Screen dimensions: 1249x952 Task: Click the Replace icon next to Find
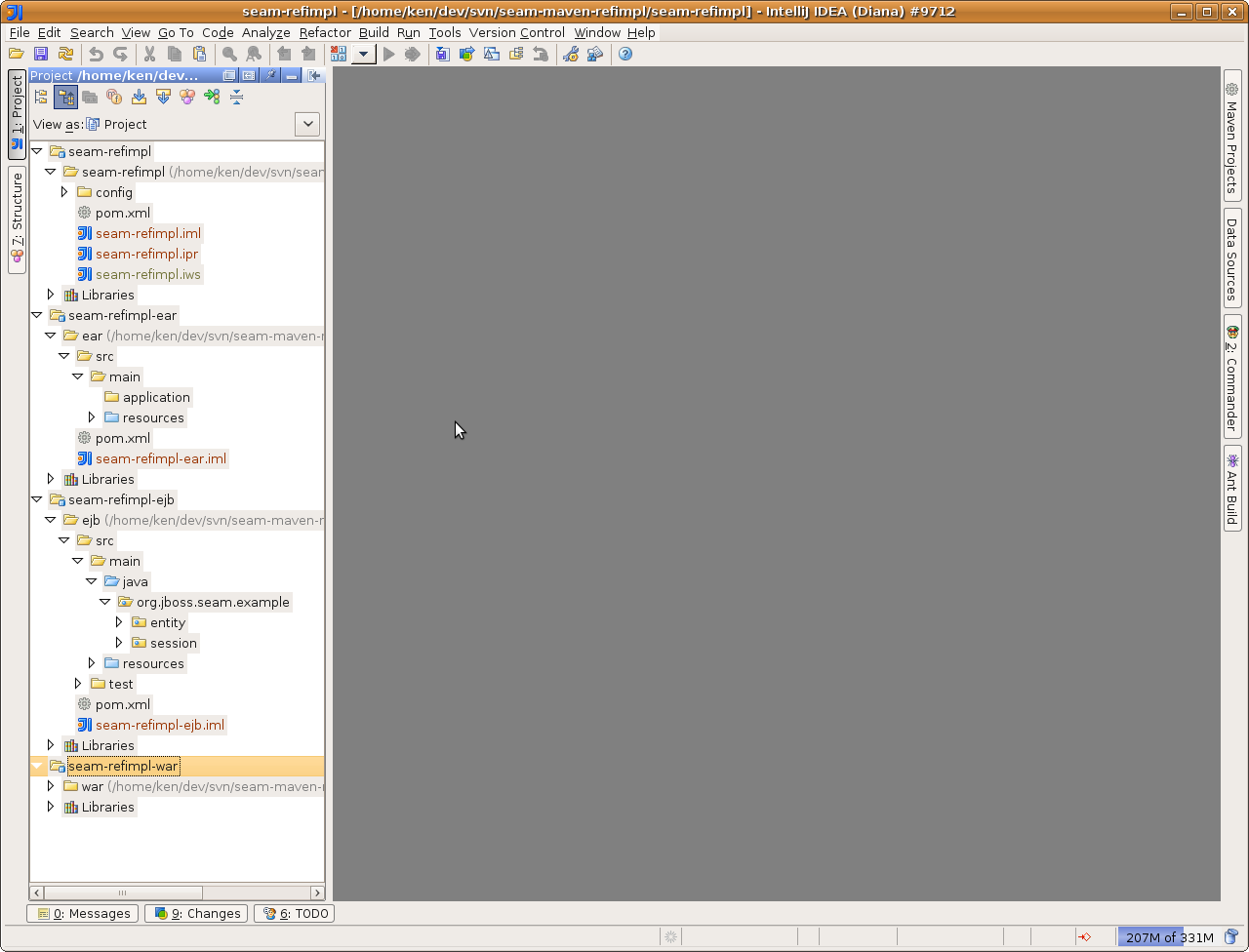[254, 55]
